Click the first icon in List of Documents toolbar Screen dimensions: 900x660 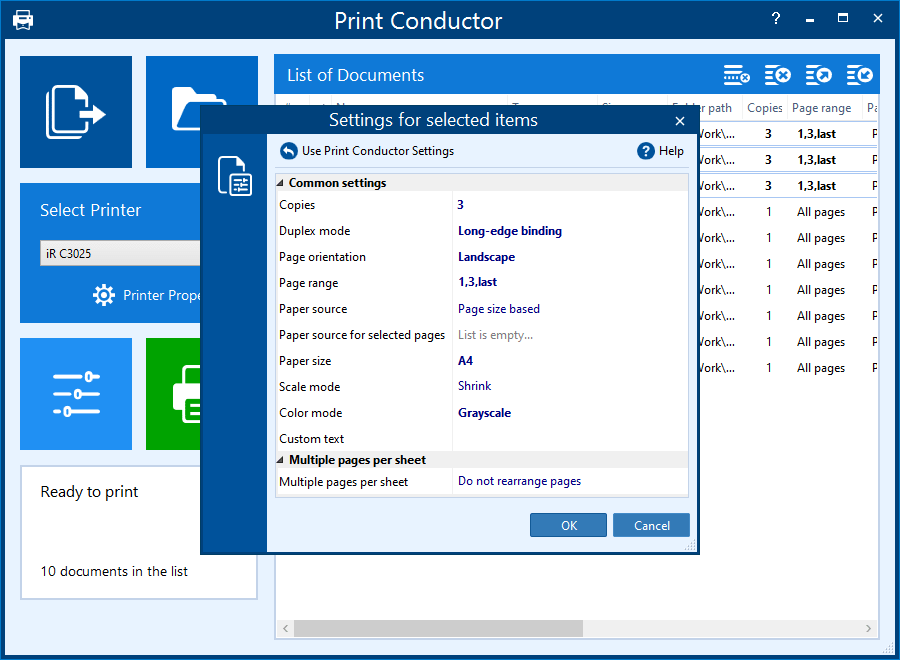[736, 75]
